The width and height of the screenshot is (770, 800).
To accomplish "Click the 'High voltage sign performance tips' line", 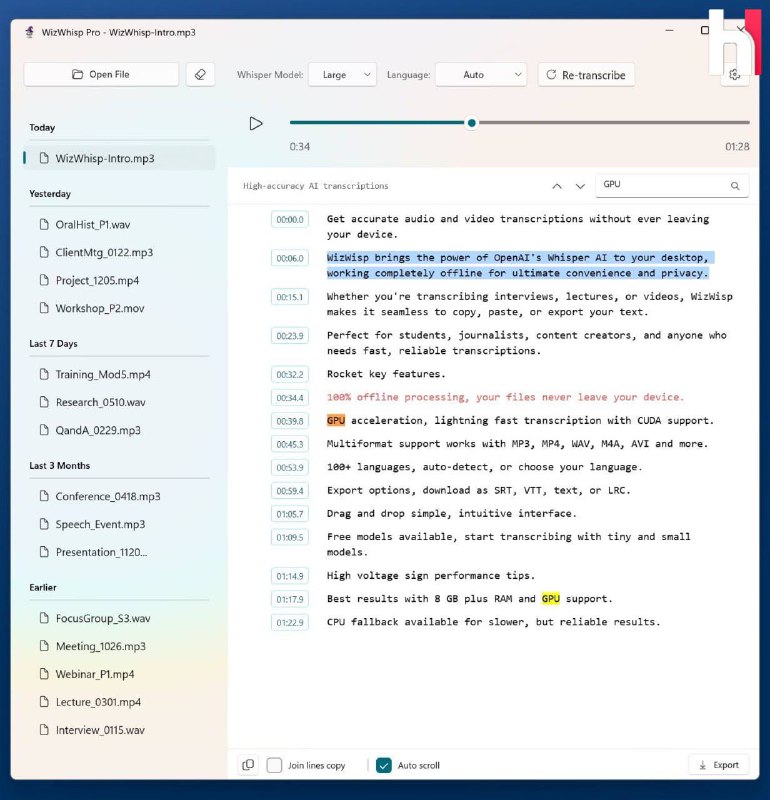I will 431,576.
